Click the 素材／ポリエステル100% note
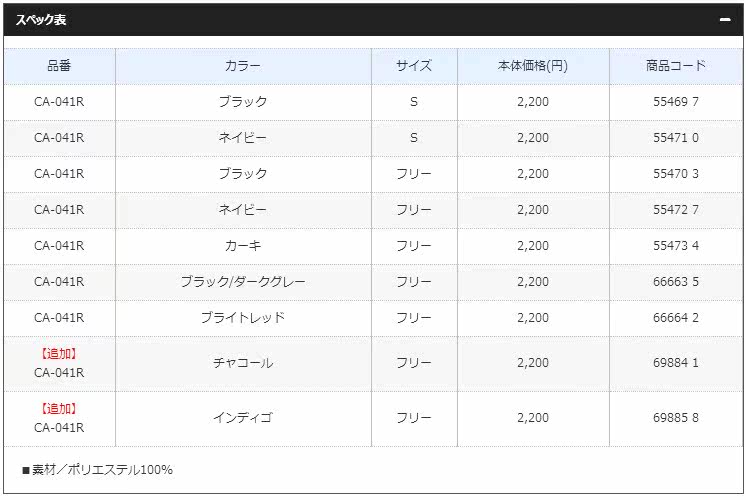 (98, 469)
